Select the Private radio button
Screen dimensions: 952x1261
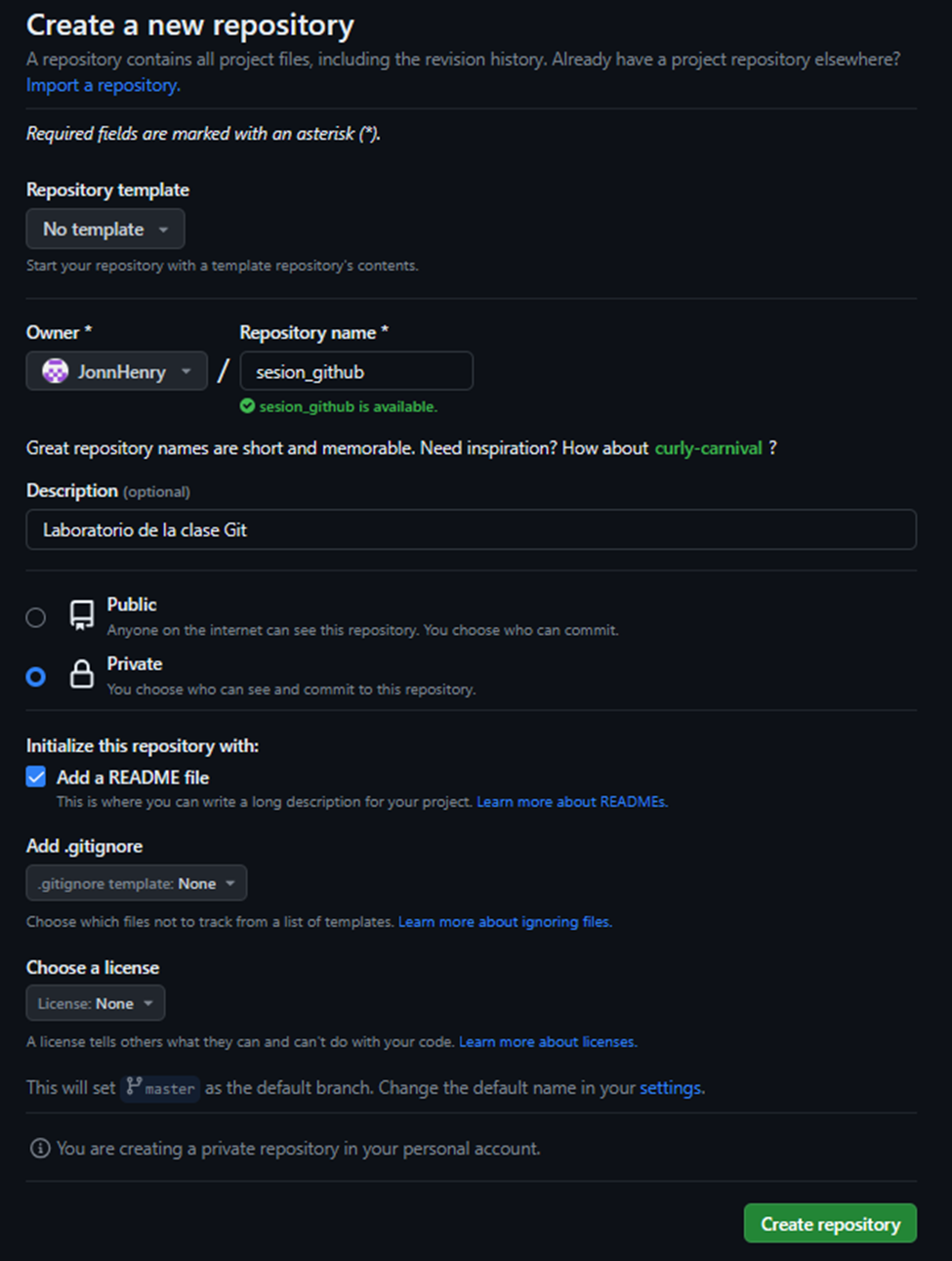[x=36, y=676]
